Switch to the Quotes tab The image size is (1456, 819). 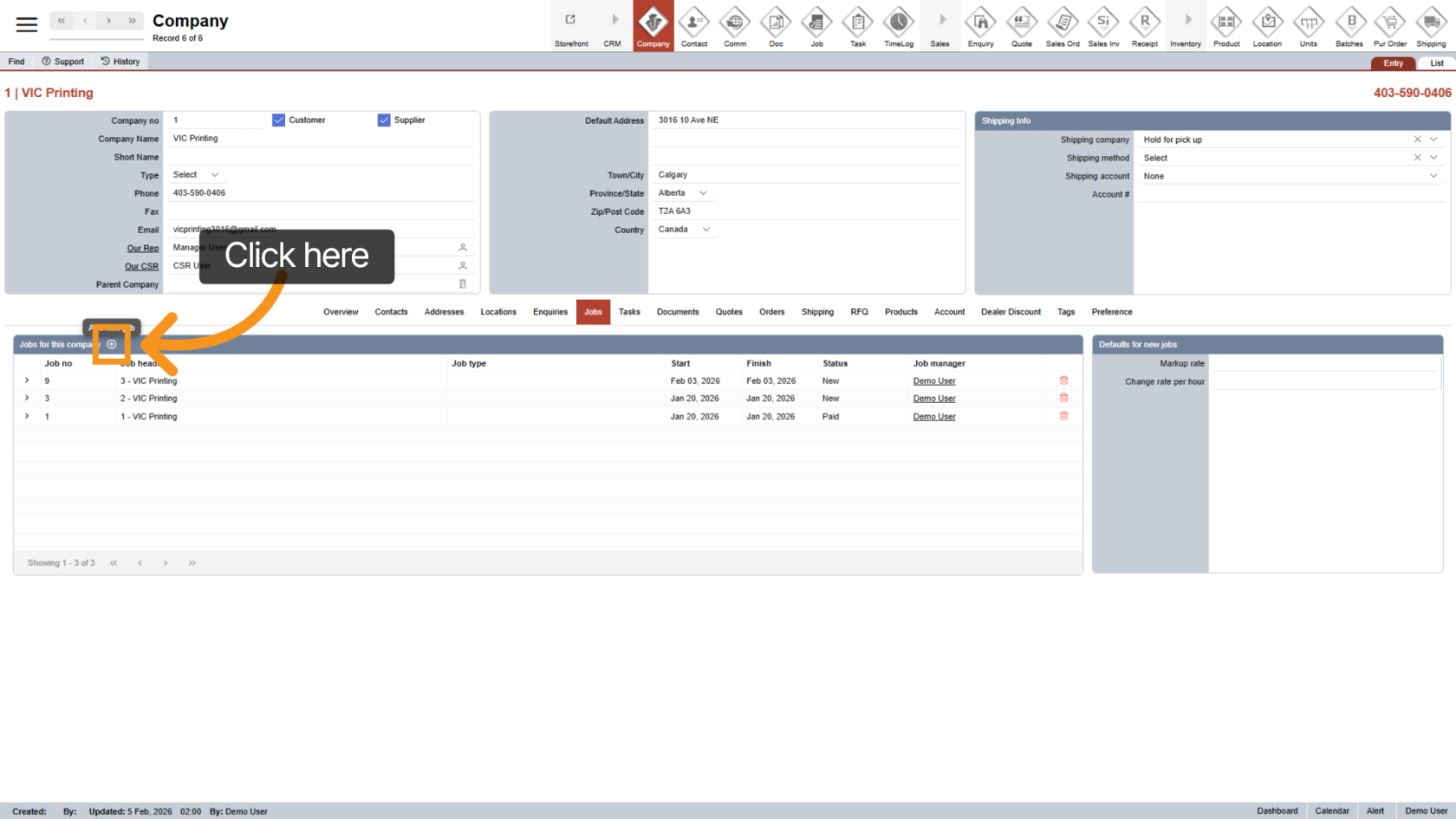[x=729, y=312]
